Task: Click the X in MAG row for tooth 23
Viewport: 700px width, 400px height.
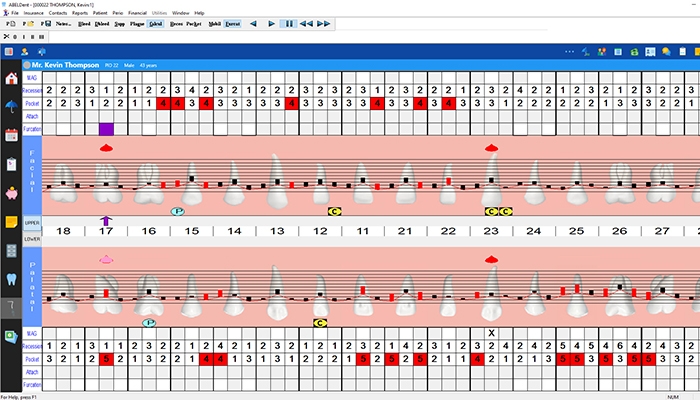Action: [x=492, y=333]
